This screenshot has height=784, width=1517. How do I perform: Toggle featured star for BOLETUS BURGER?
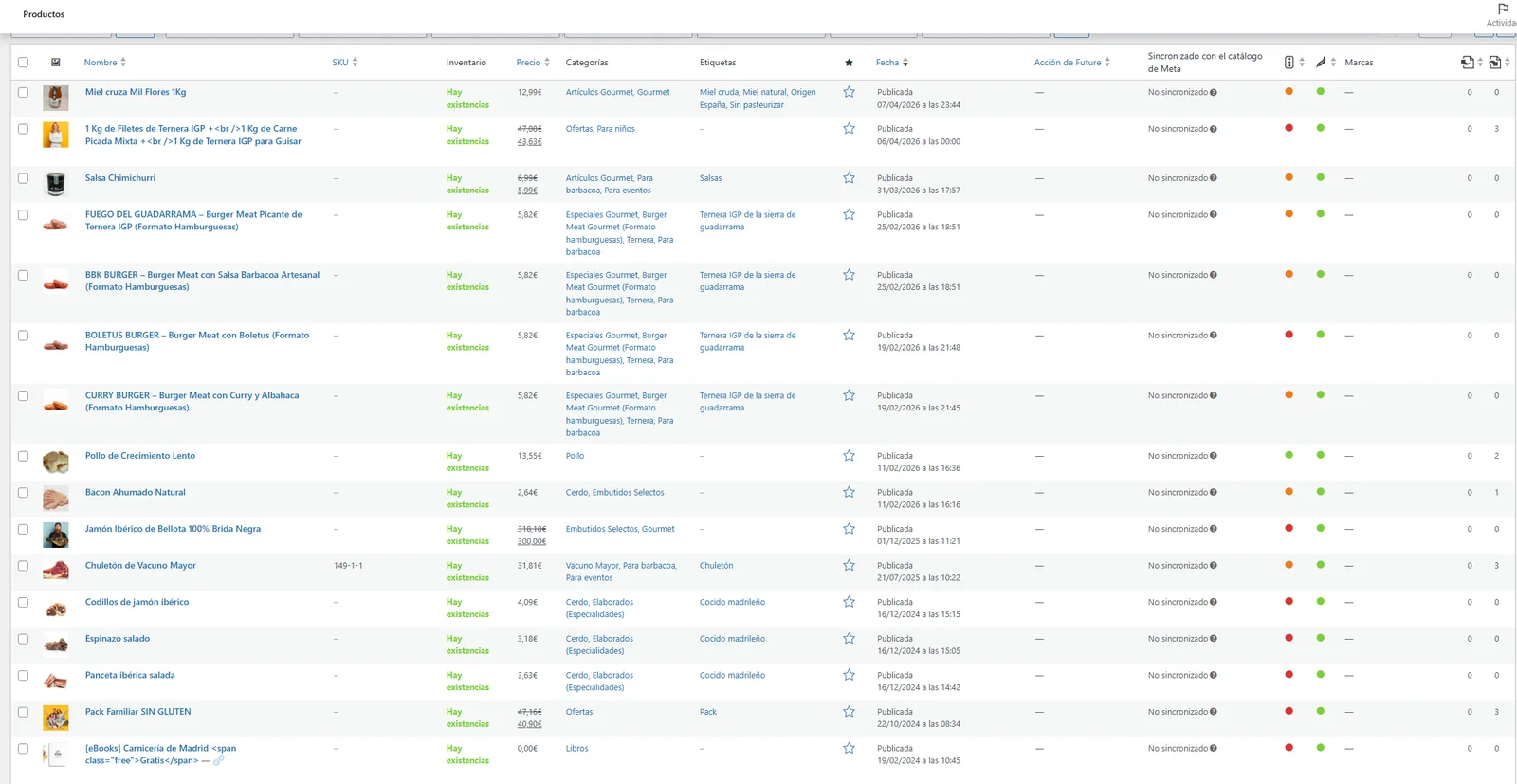pos(849,336)
